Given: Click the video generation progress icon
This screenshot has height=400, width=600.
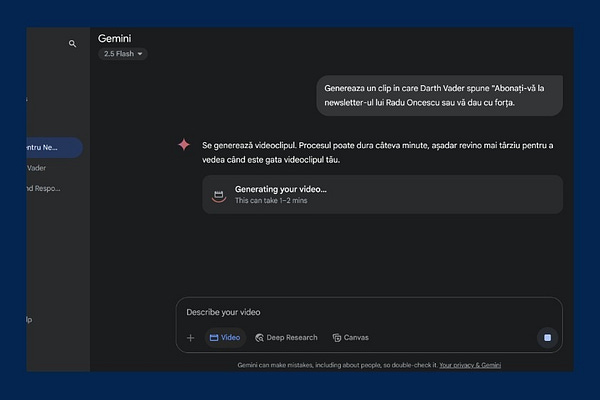Looking at the screenshot, I should pyautogui.click(x=219, y=196).
